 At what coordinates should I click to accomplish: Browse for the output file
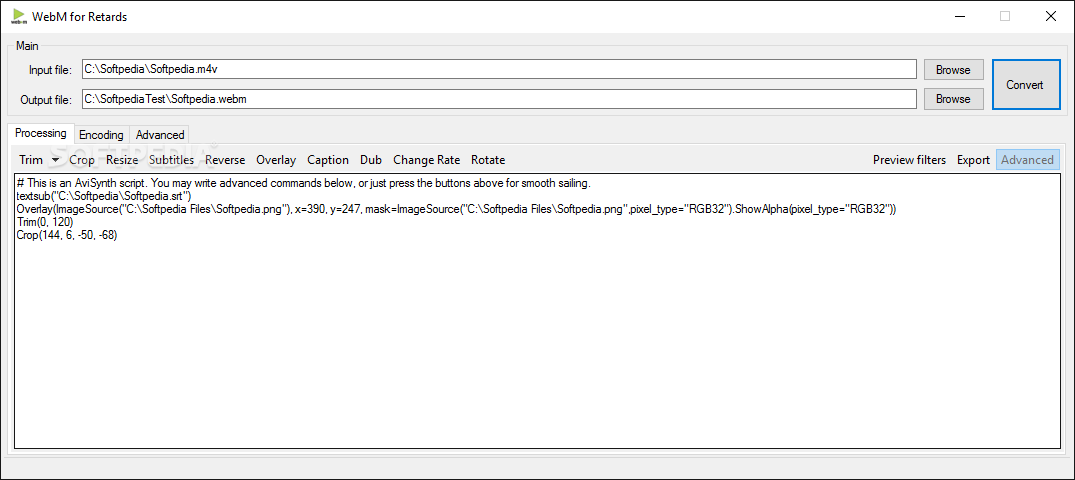(x=953, y=99)
